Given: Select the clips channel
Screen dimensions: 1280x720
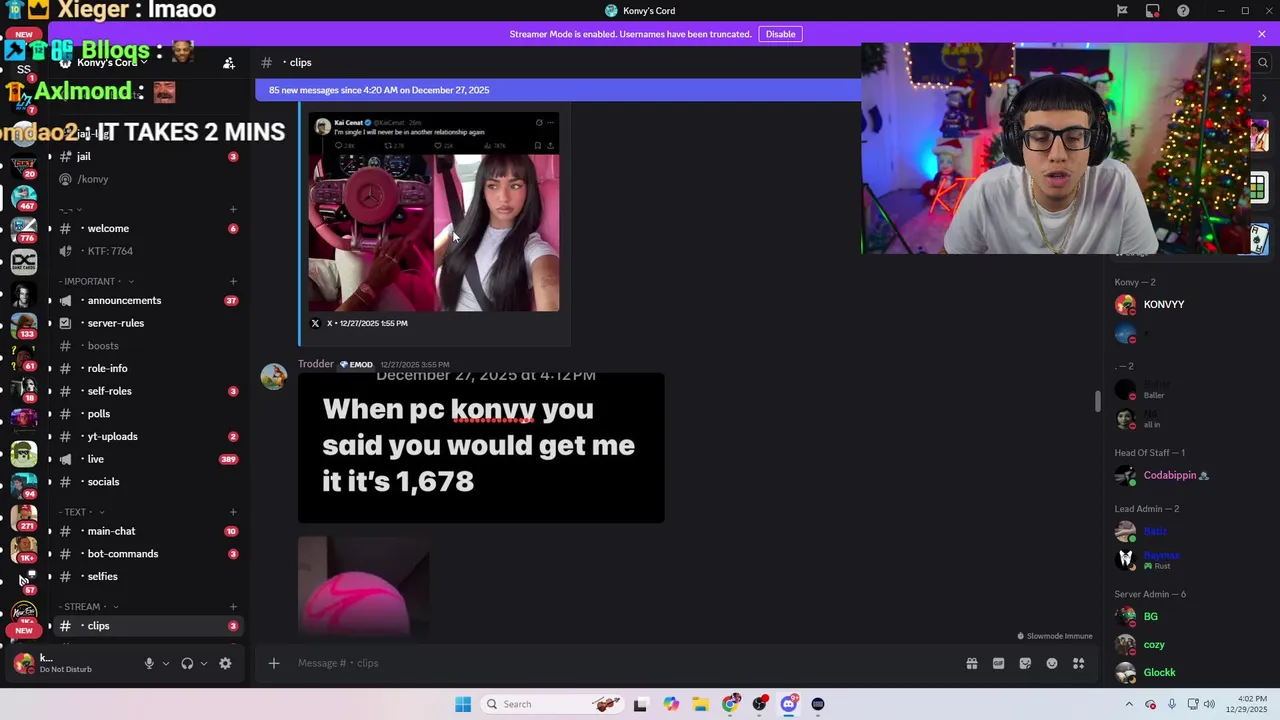Looking at the screenshot, I should (148, 626).
